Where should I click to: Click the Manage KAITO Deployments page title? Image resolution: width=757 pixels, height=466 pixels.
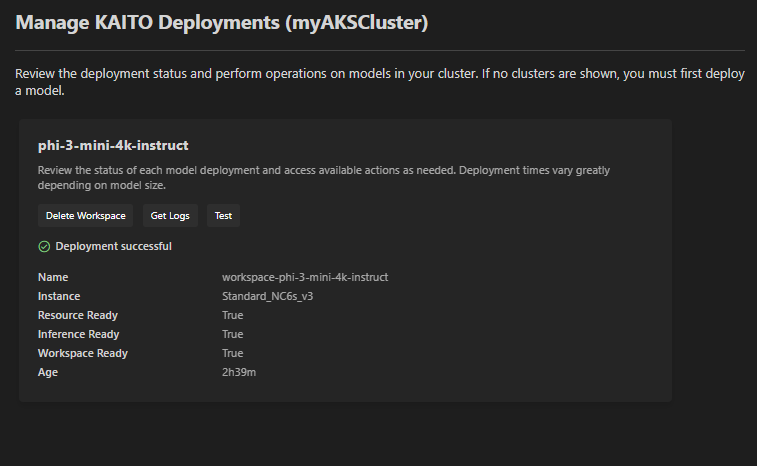click(x=222, y=23)
